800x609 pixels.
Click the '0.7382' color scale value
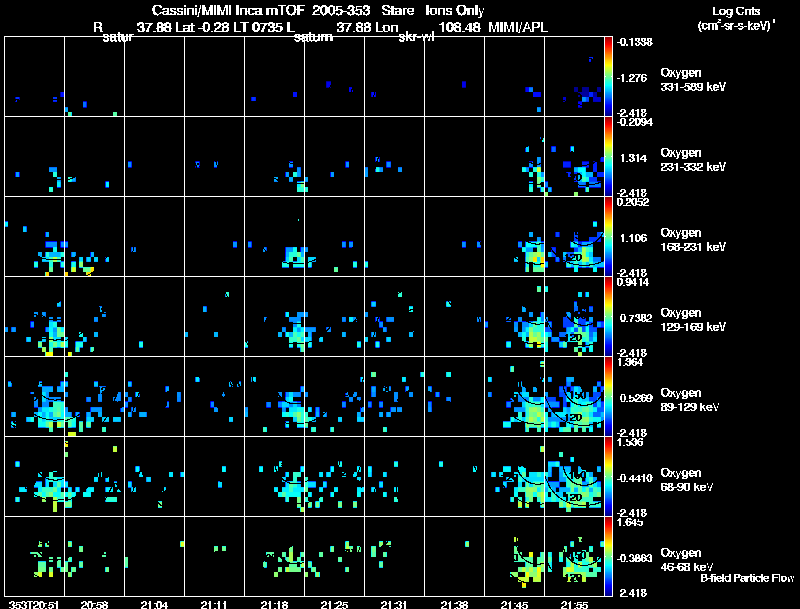(636, 318)
